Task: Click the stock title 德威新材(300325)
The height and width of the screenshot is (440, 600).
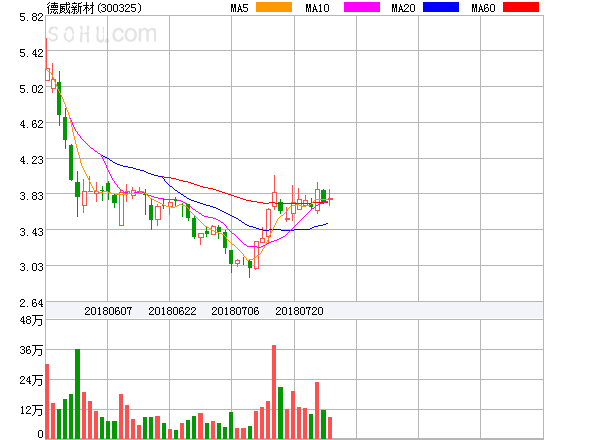Action: (94, 8)
